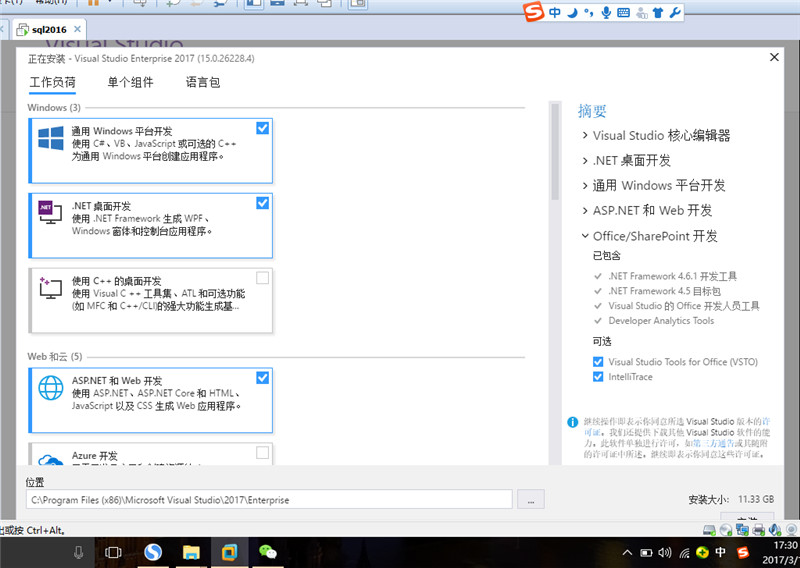
Task: Click the C++ desktop development monitor icon
Action: (x=51, y=288)
